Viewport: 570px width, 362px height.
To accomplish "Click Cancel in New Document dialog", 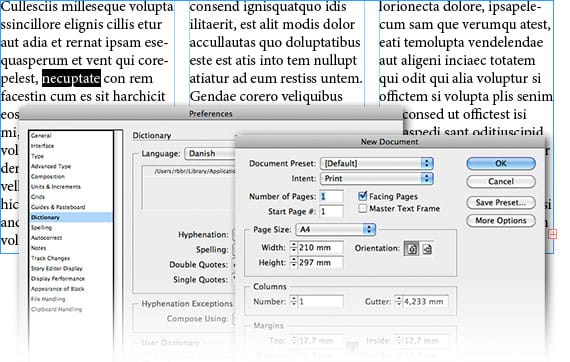I will point(501,181).
